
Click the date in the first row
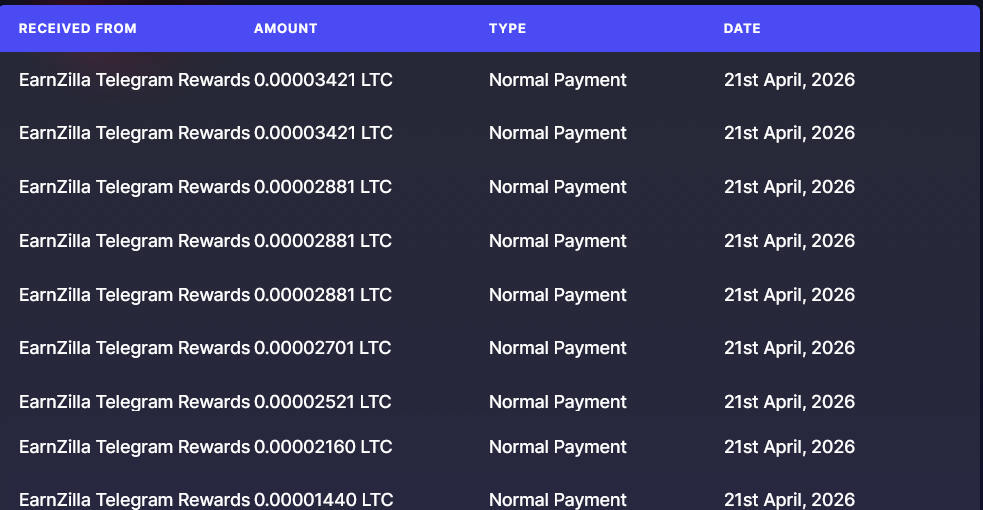pos(789,80)
